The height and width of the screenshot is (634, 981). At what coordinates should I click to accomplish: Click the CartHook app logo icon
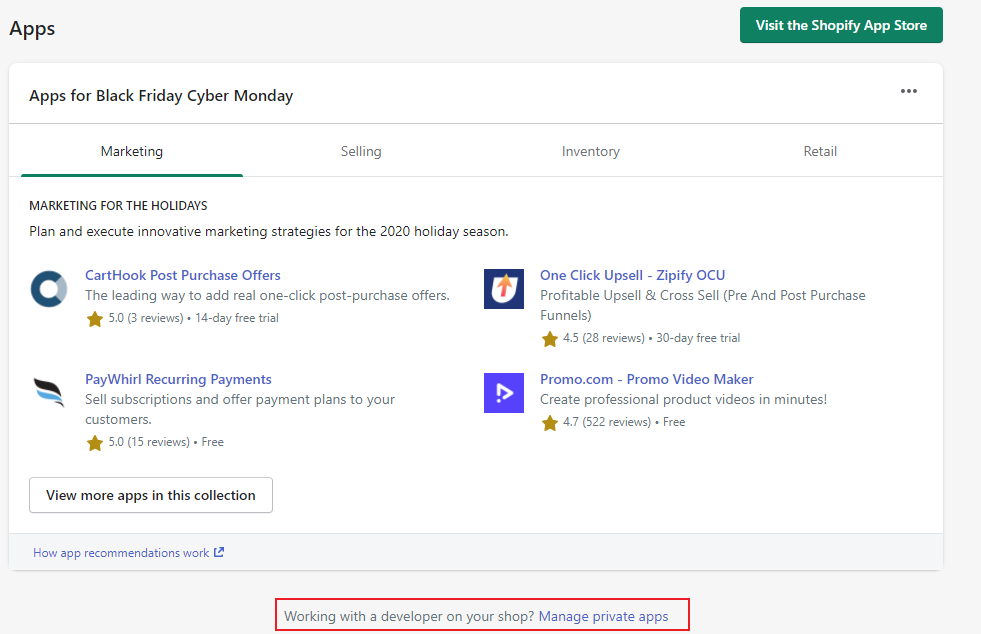pyautogui.click(x=48, y=289)
